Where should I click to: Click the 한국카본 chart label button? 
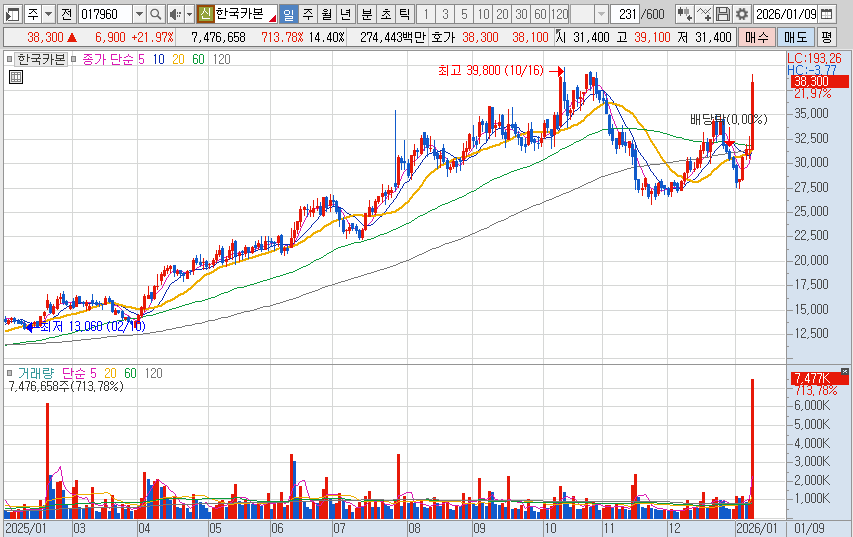[x=41, y=59]
